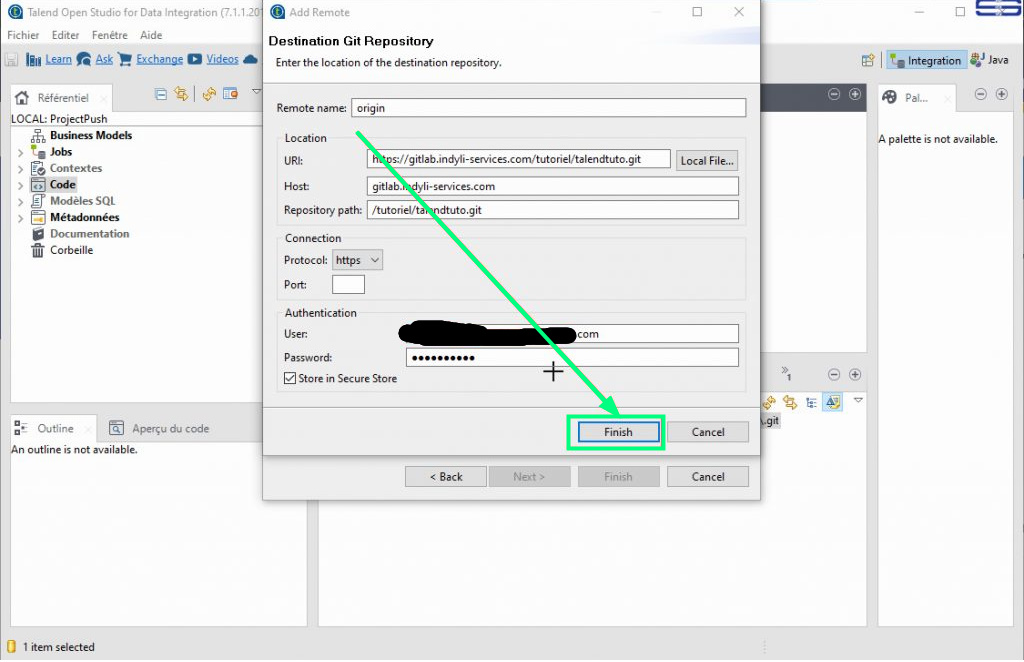Viewport: 1024px width, 662px height.
Task: Minimize the Palette panel
Action: click(x=980, y=94)
